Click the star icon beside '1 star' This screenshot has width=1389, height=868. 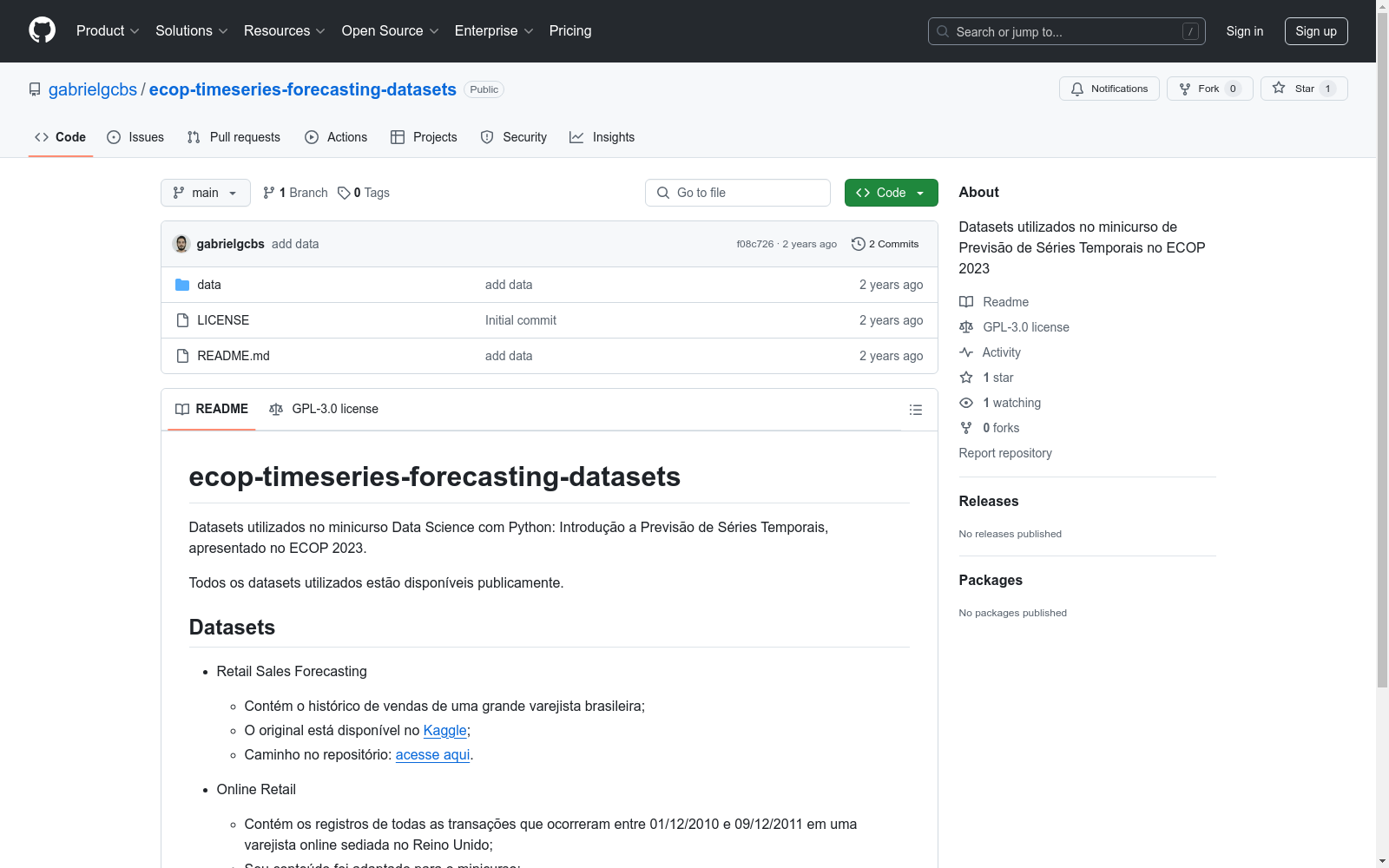tap(966, 378)
